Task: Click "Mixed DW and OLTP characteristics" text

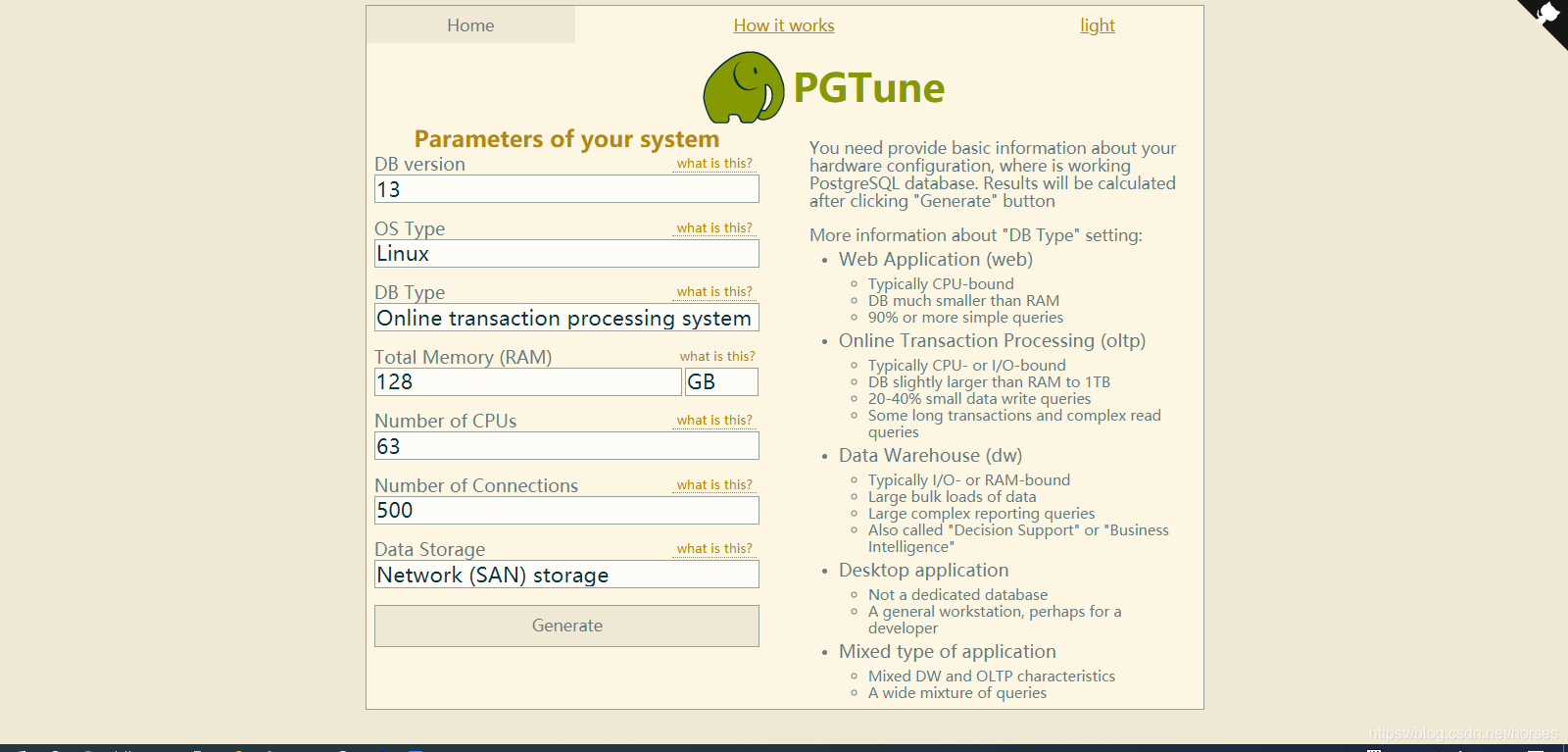Action: [x=992, y=677]
